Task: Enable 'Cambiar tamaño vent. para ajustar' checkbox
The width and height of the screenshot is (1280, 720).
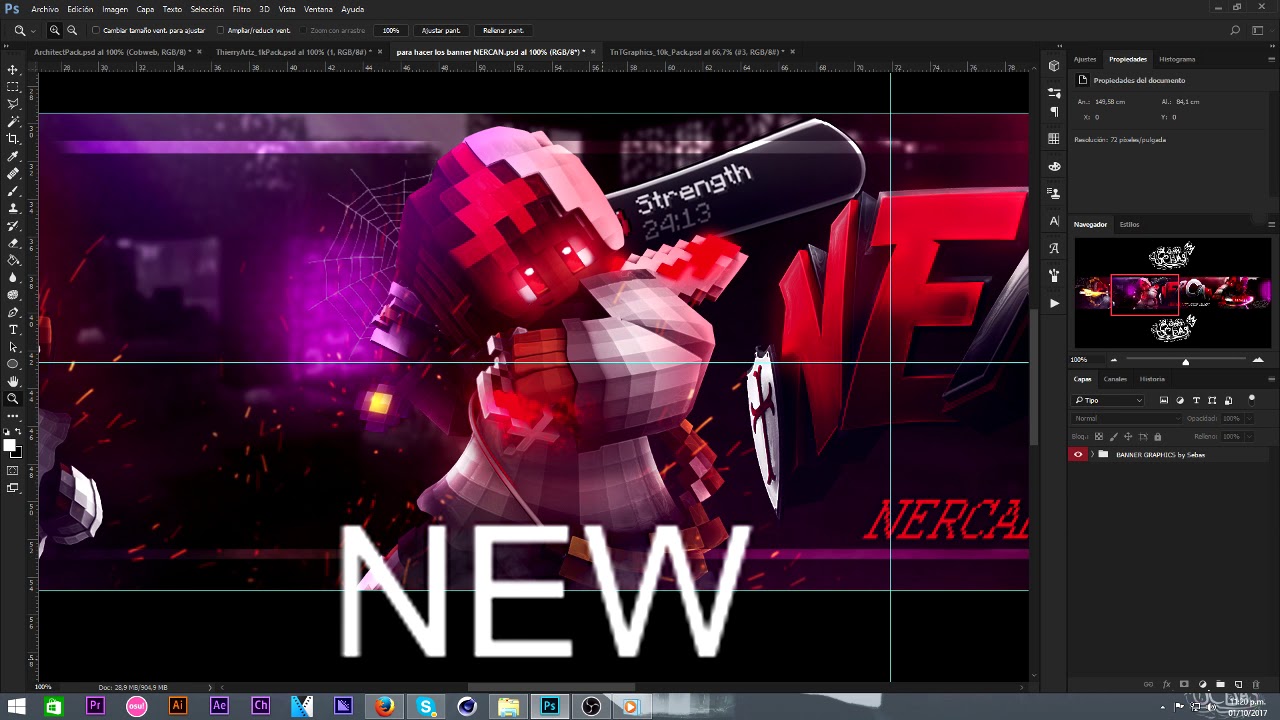Action: 96,31
